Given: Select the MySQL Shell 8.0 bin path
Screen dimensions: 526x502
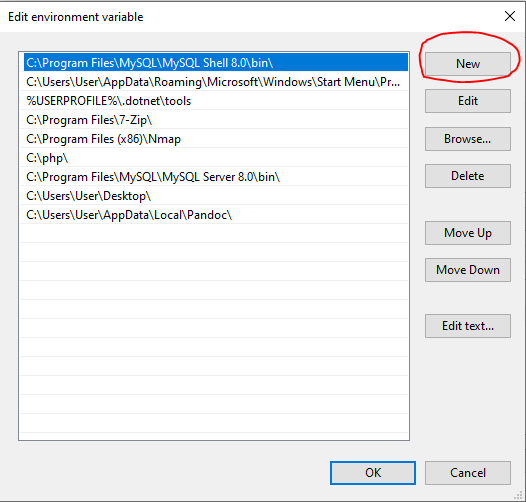Looking at the screenshot, I should [216, 63].
